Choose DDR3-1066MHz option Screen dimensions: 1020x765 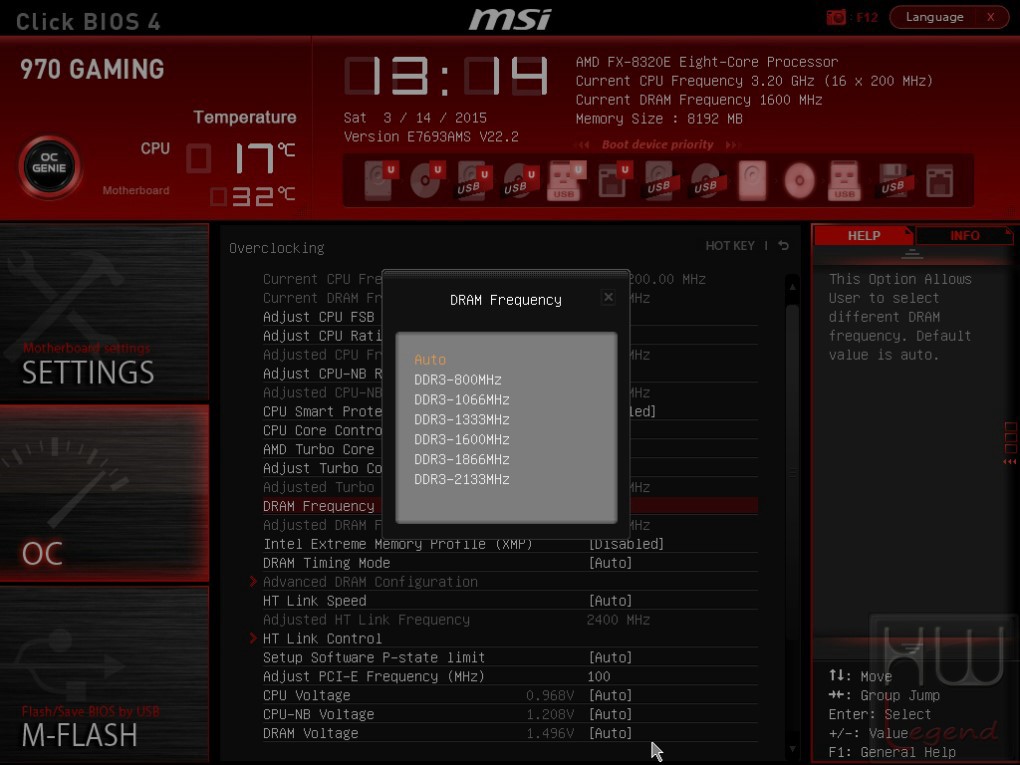pos(462,399)
